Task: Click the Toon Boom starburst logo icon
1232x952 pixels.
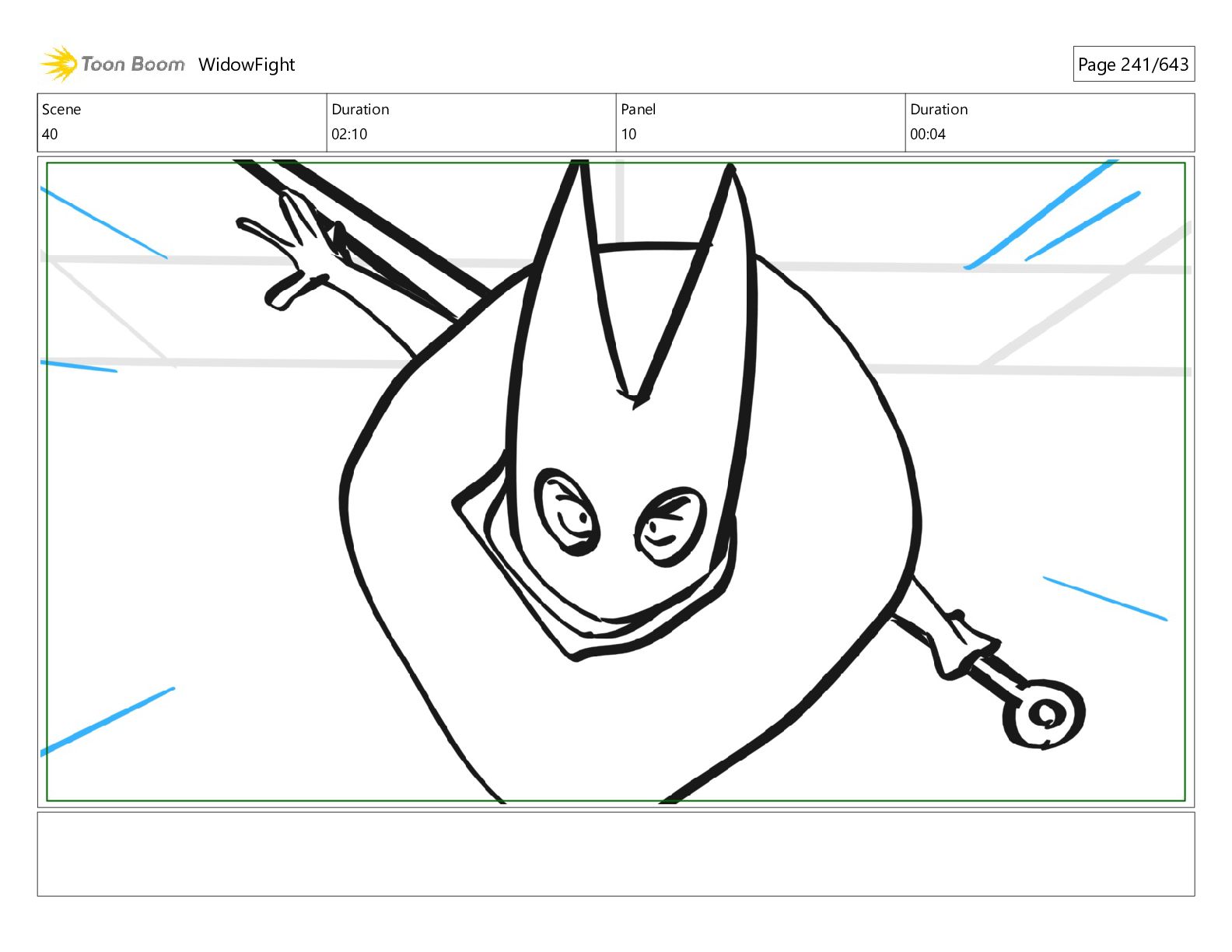Action: coord(58,64)
